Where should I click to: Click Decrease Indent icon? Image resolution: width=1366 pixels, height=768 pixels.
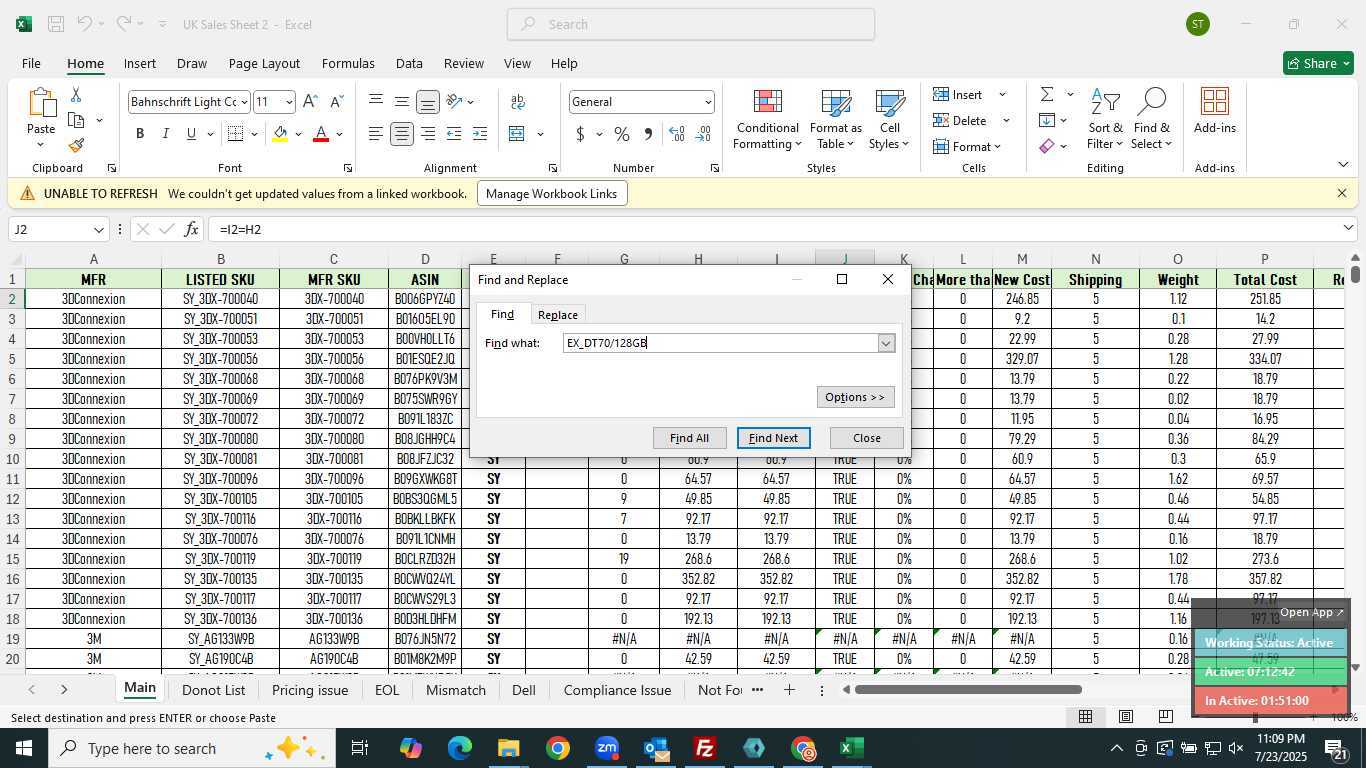pyautogui.click(x=454, y=134)
